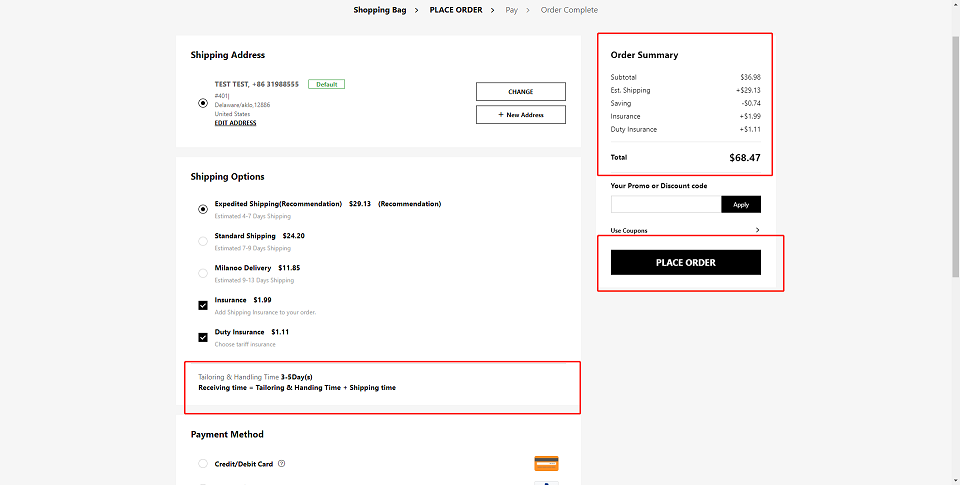Pick Milanoo Delivery shipping option

point(203,273)
